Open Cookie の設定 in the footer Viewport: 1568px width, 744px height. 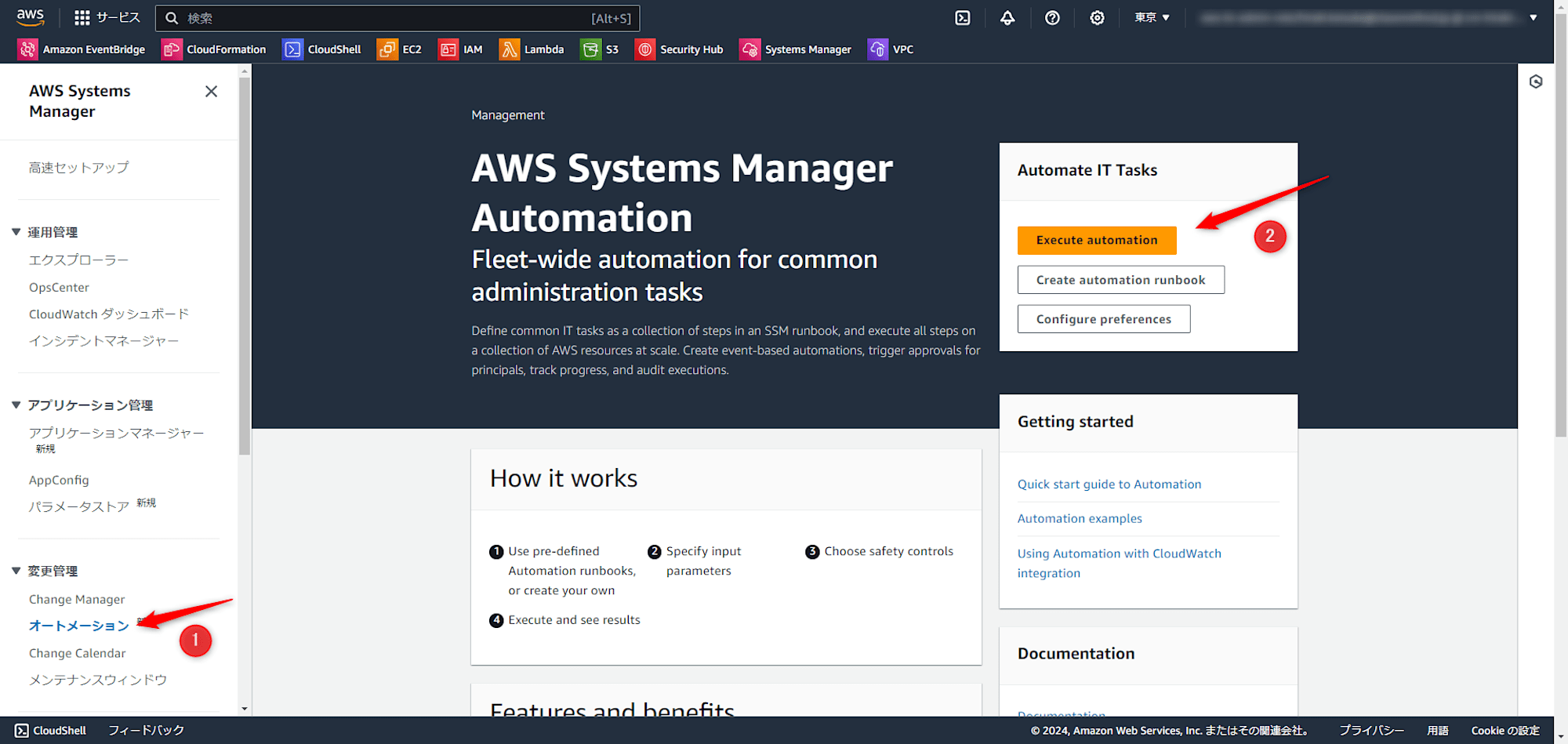pyautogui.click(x=1505, y=730)
